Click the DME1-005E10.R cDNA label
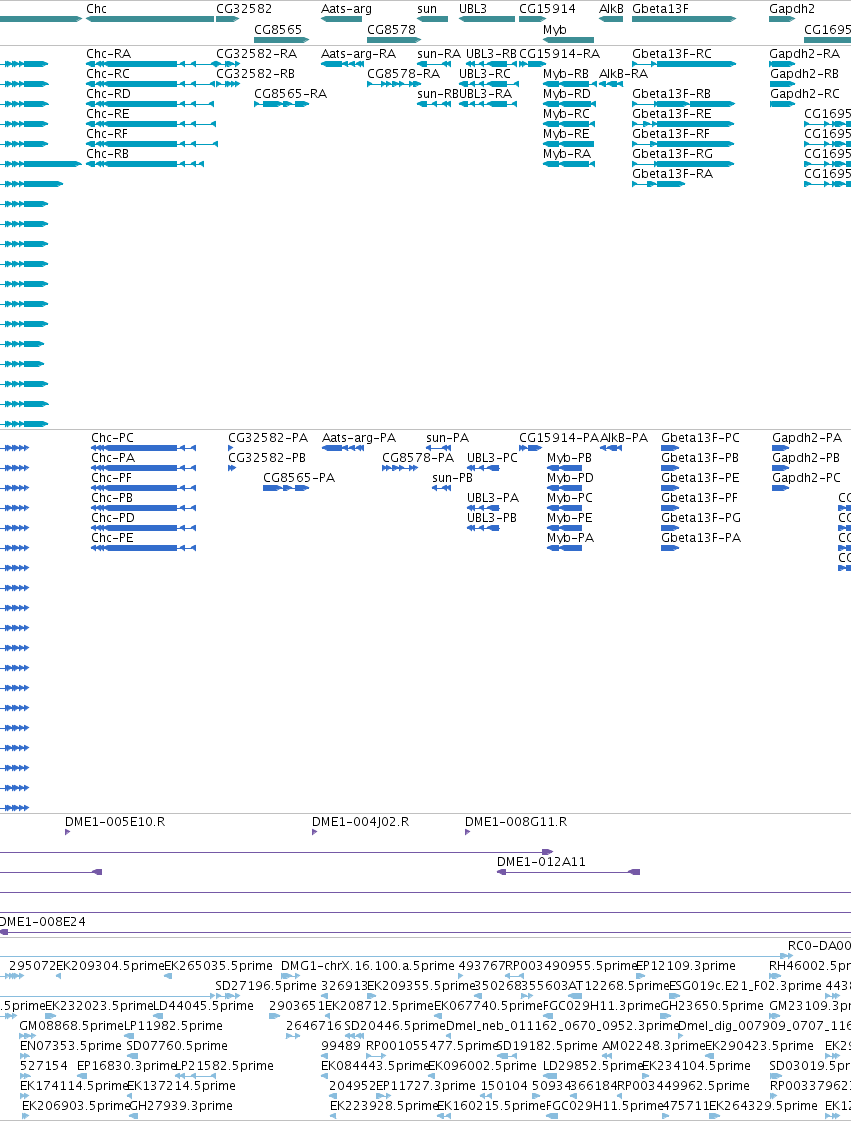The height and width of the screenshot is (1121, 851). pyautogui.click(x=115, y=821)
